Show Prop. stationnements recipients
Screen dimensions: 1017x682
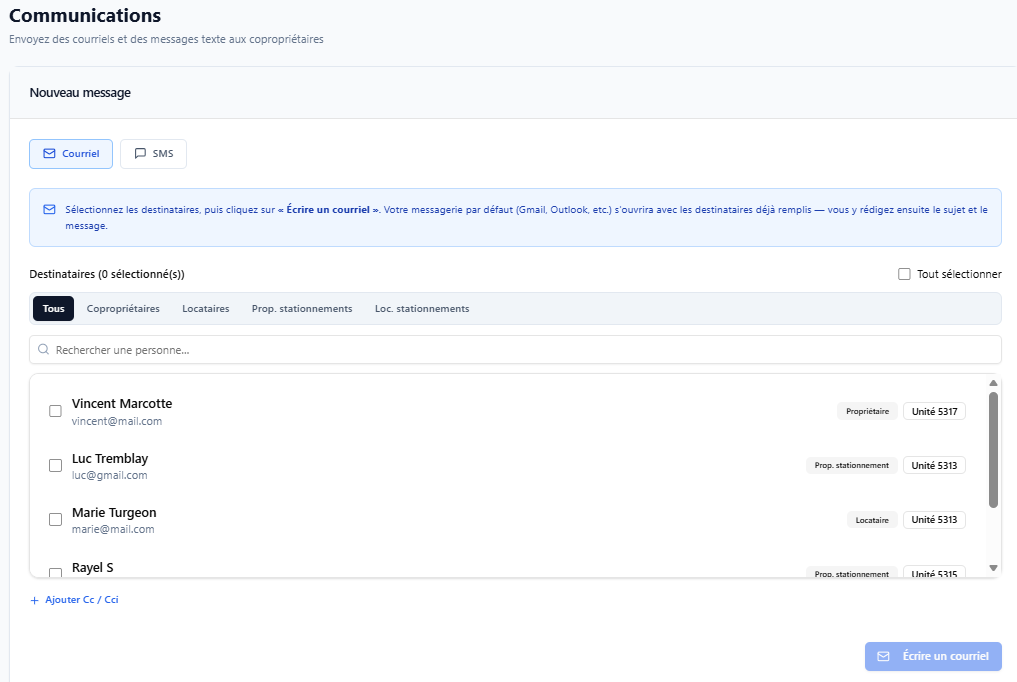[302, 309]
